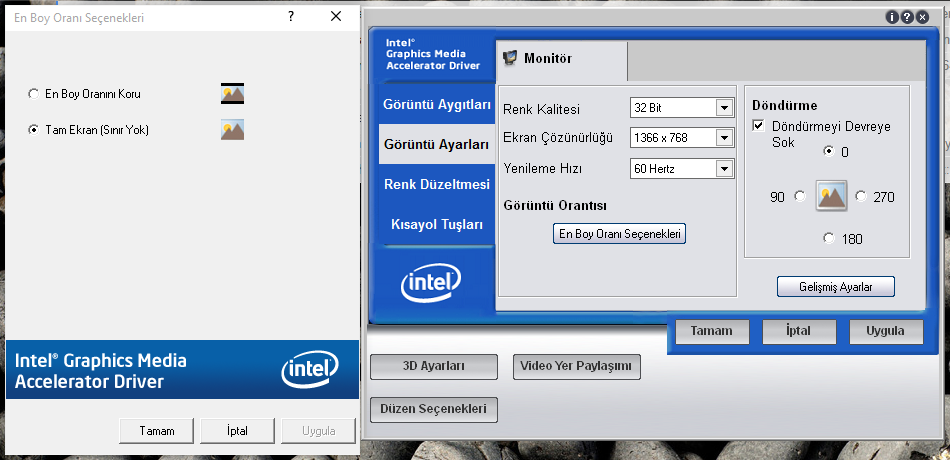Image resolution: width=950 pixels, height=460 pixels.
Task: Select the 180 degree rotation radio
Action: [x=829, y=239]
